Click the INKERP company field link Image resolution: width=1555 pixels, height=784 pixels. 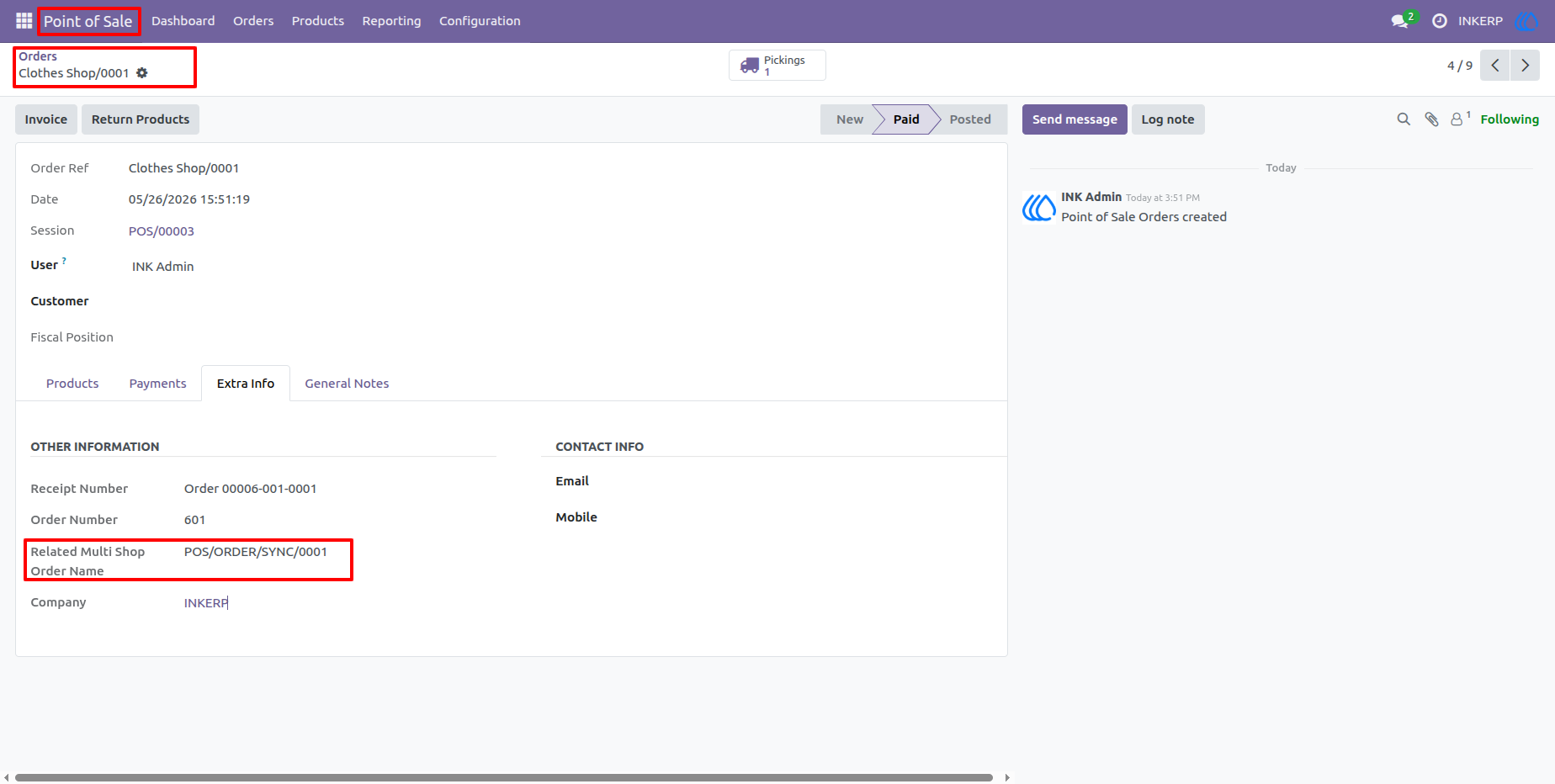(206, 603)
